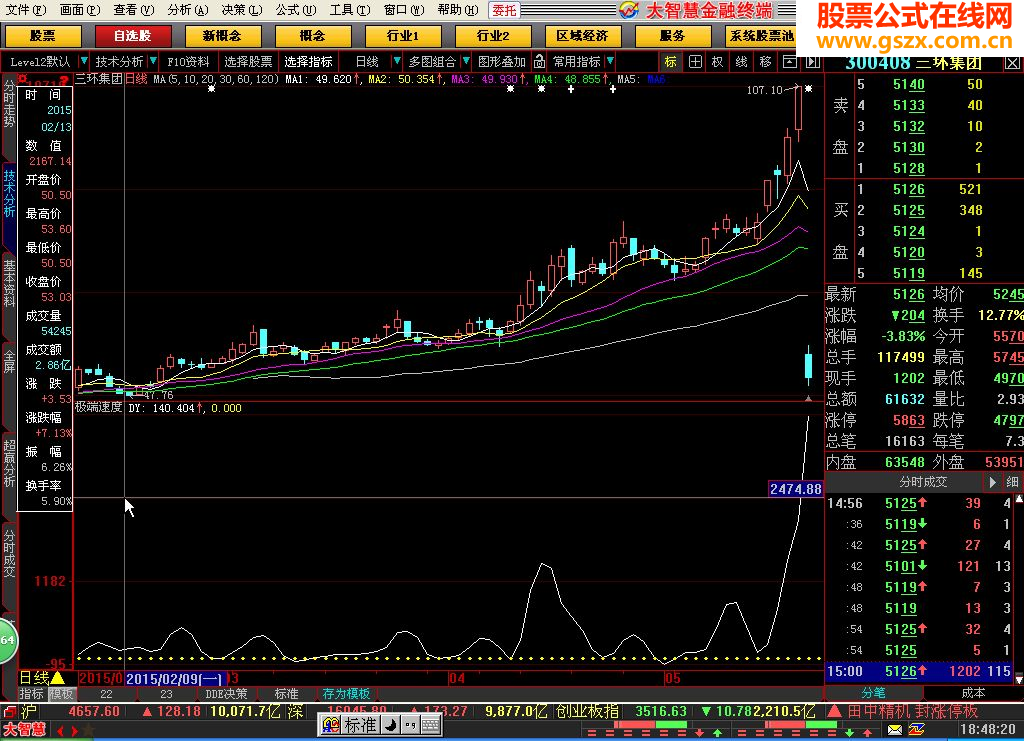Select the 模板 bottom tab
Screen dimensions: 1024x741
(61, 693)
